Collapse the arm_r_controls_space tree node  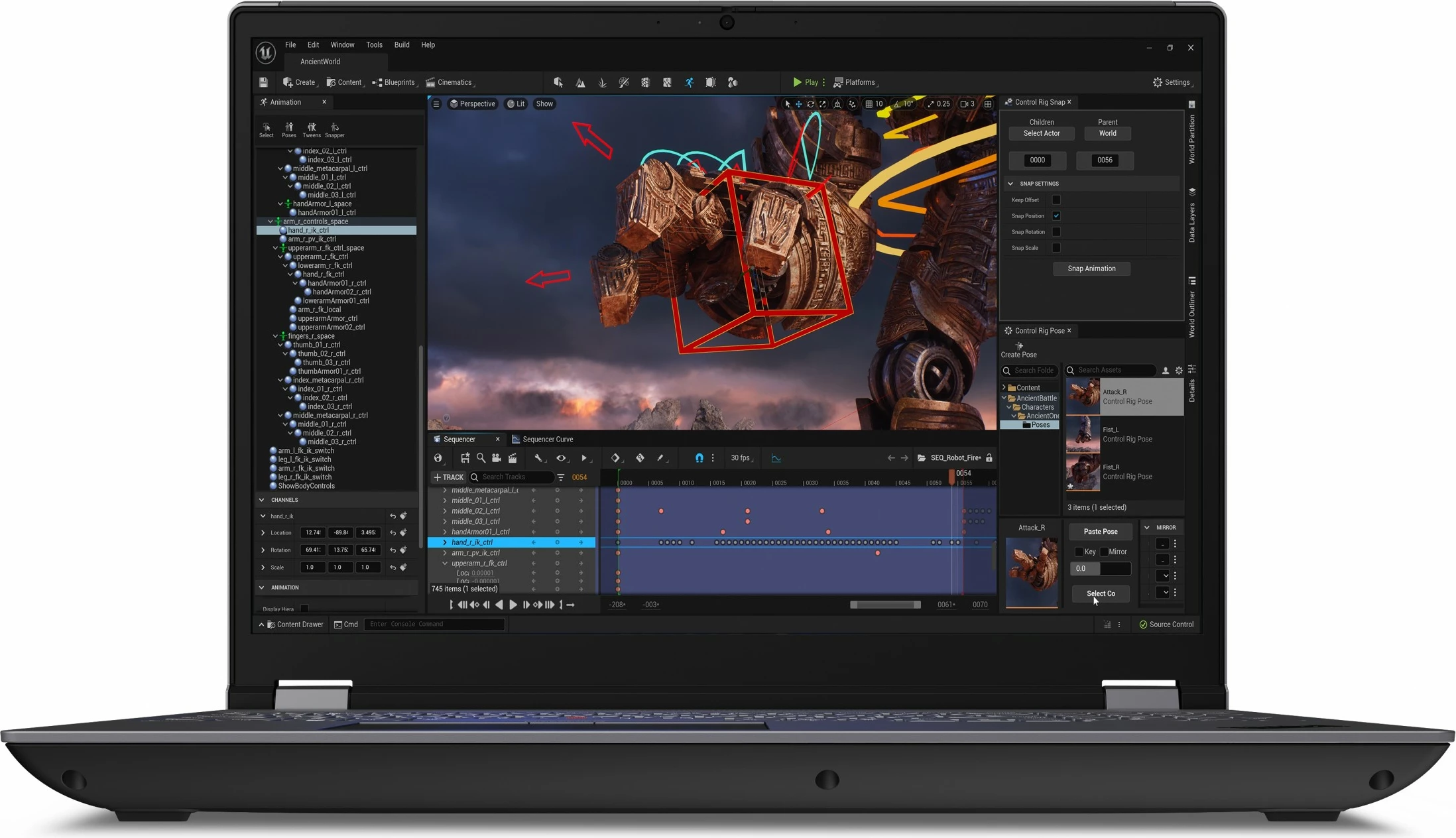tap(269, 221)
